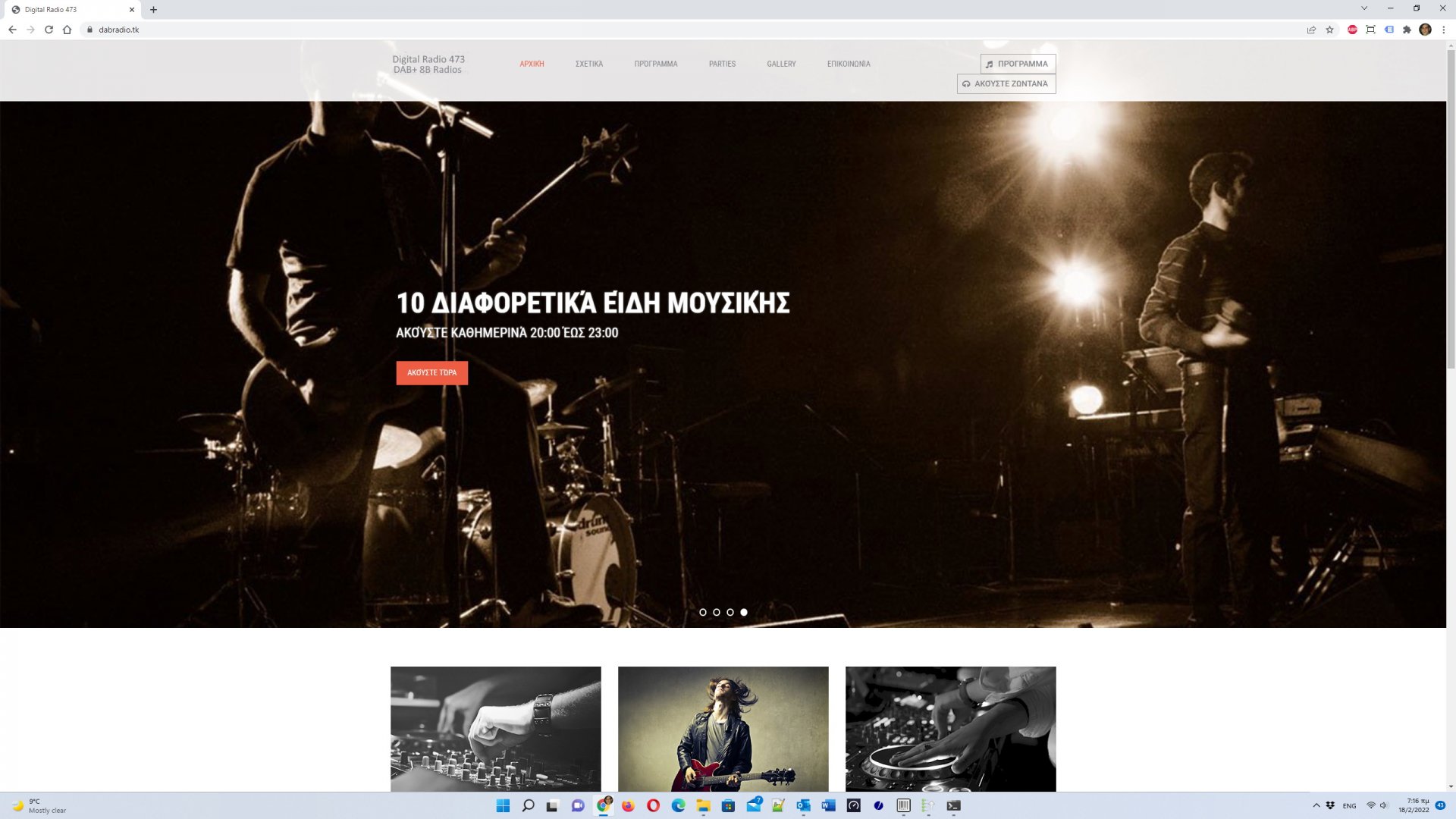
Task: Reload the page
Action: pyautogui.click(x=49, y=30)
